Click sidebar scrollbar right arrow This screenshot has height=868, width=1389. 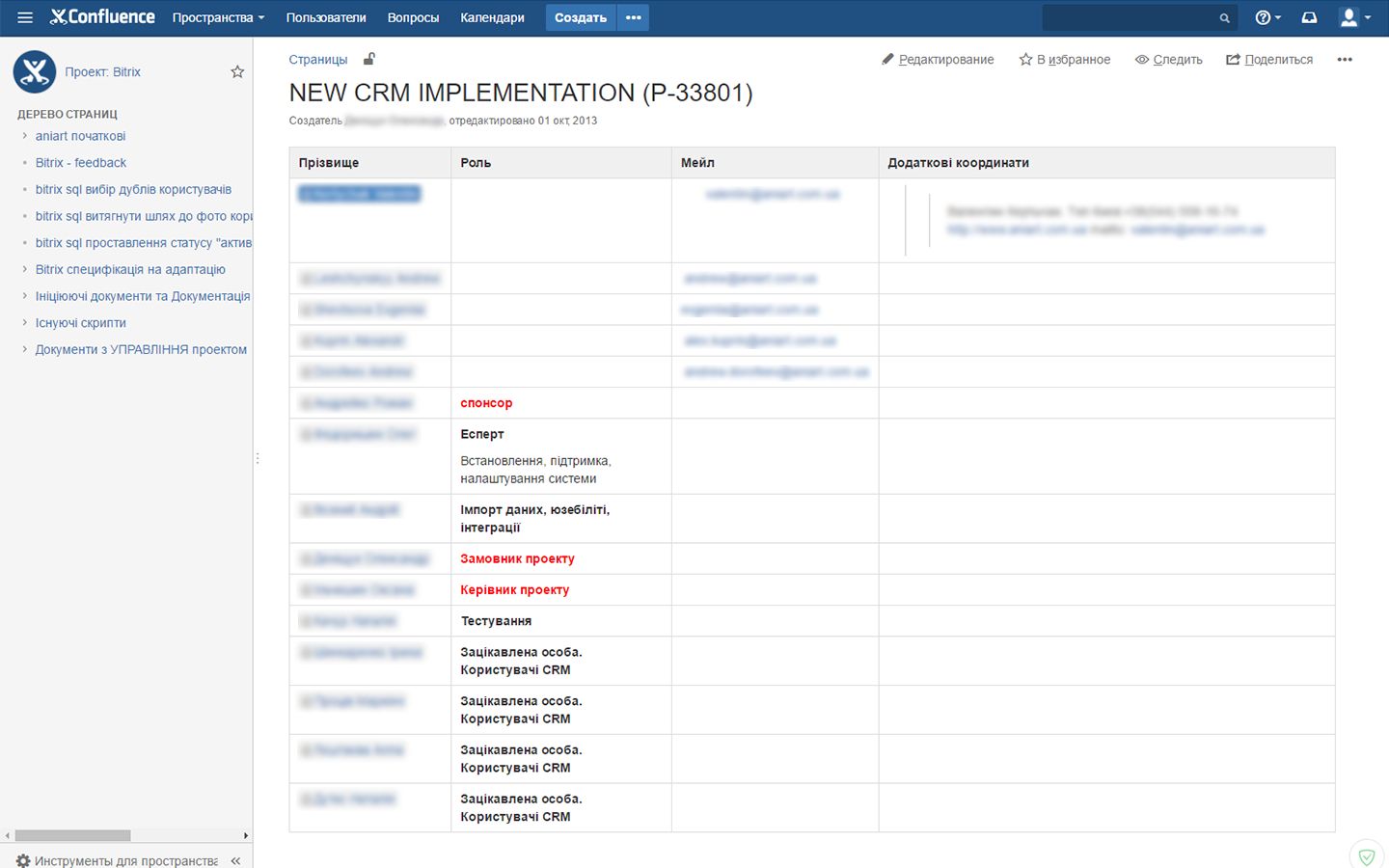pos(246,835)
